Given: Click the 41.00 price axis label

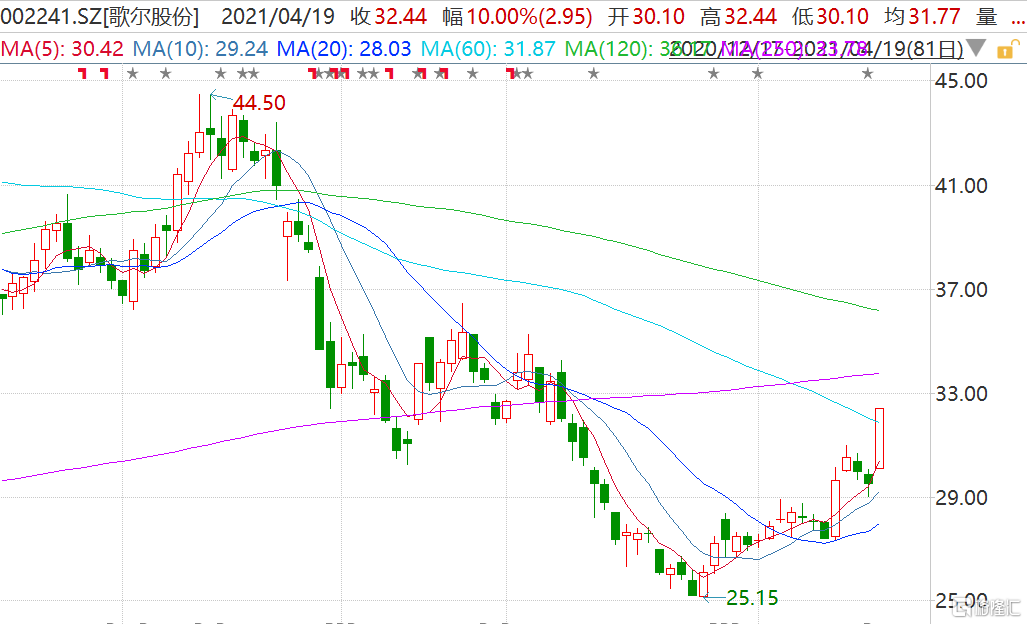Looking at the screenshot, I should [x=961, y=186].
